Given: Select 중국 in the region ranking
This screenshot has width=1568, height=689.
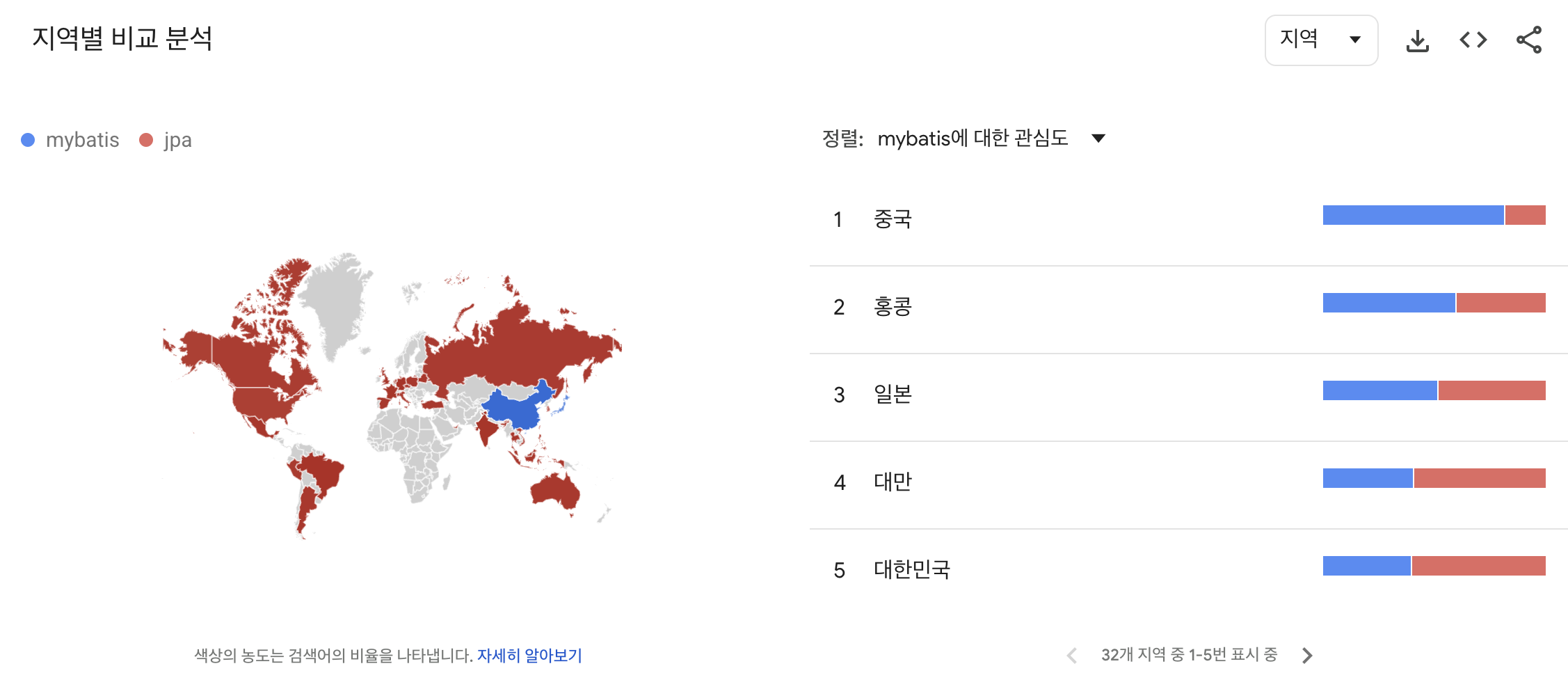Looking at the screenshot, I should tap(893, 219).
